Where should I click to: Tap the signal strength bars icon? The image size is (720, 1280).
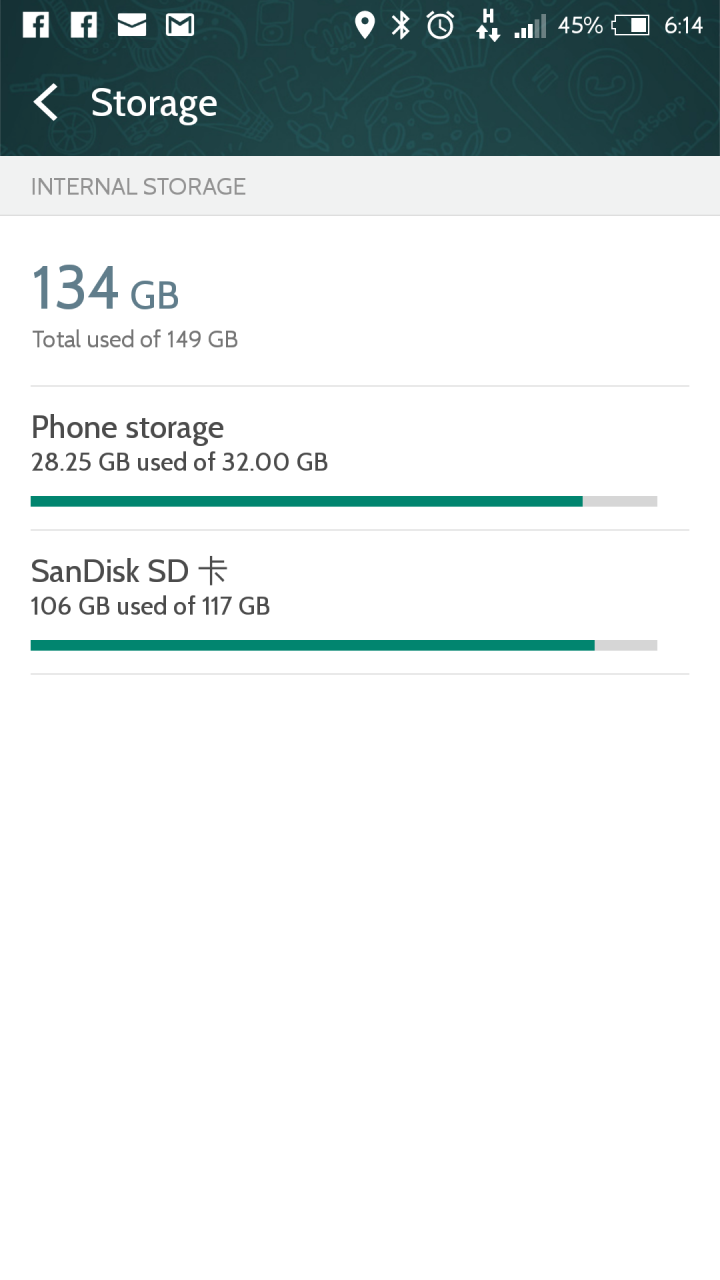tap(531, 26)
